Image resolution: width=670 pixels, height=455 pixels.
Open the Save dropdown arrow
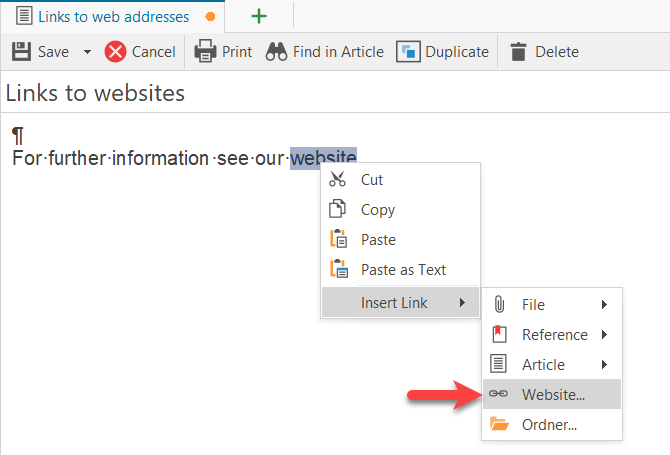[x=87, y=52]
